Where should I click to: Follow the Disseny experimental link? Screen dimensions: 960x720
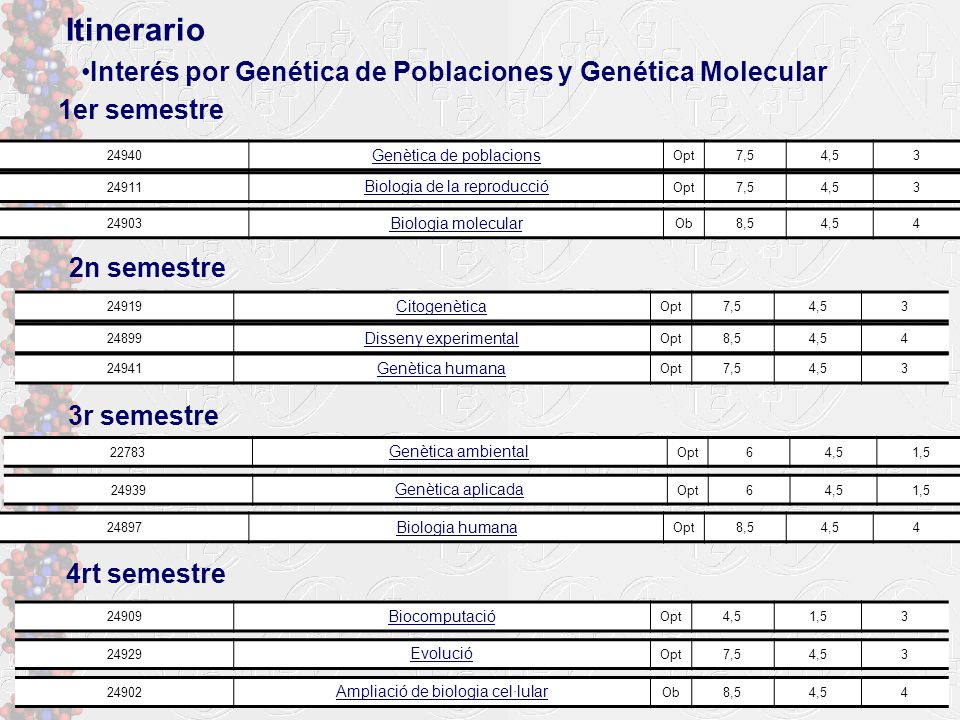441,338
